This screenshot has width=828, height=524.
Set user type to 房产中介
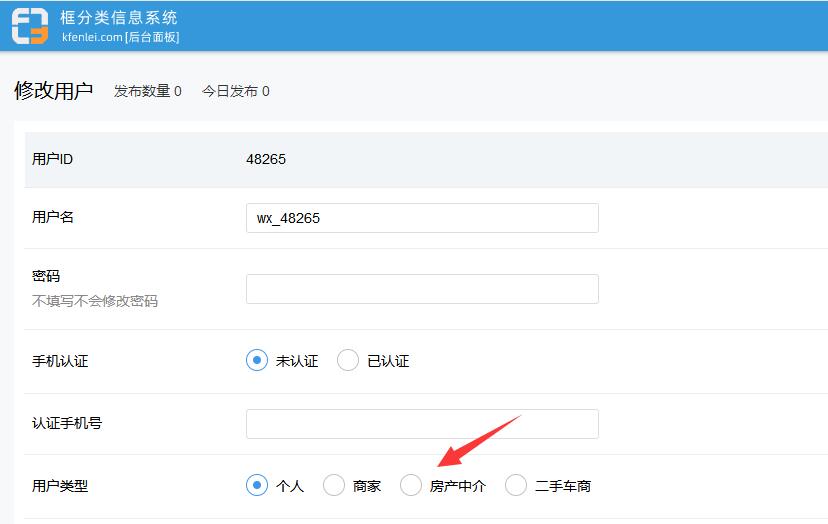coord(411,486)
